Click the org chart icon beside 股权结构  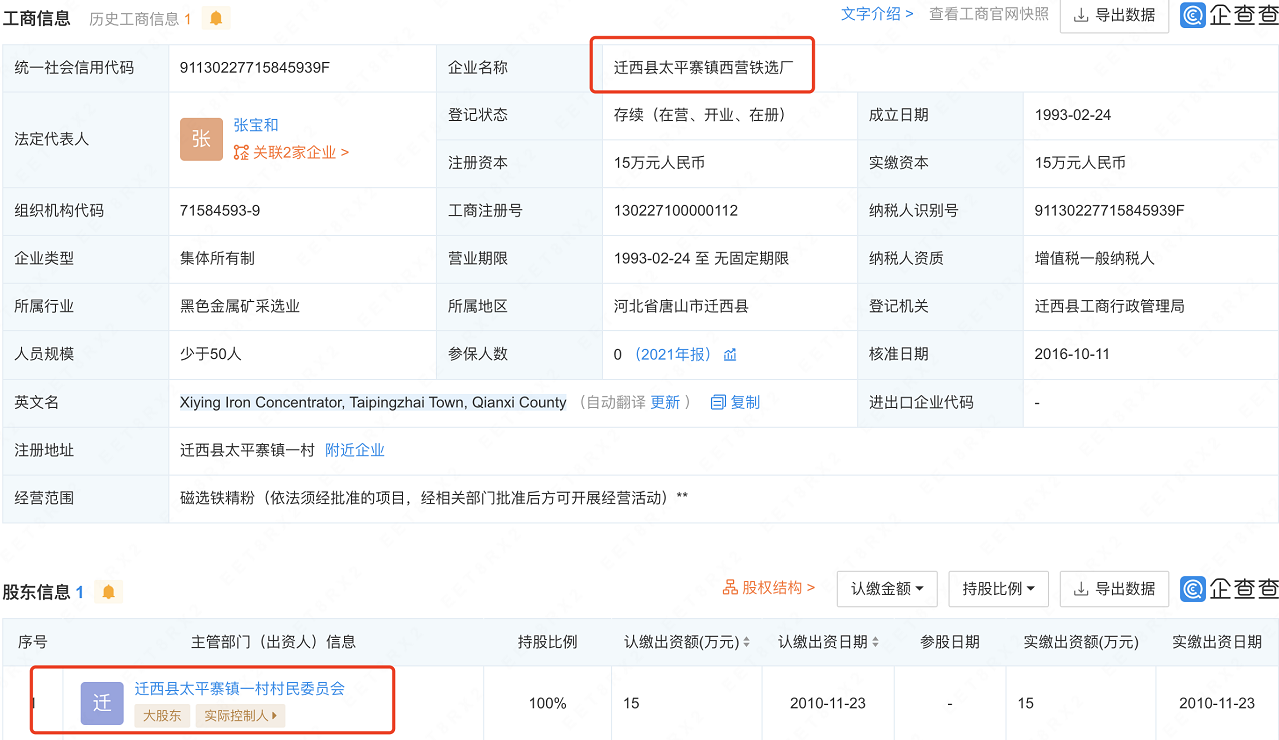[733, 589]
